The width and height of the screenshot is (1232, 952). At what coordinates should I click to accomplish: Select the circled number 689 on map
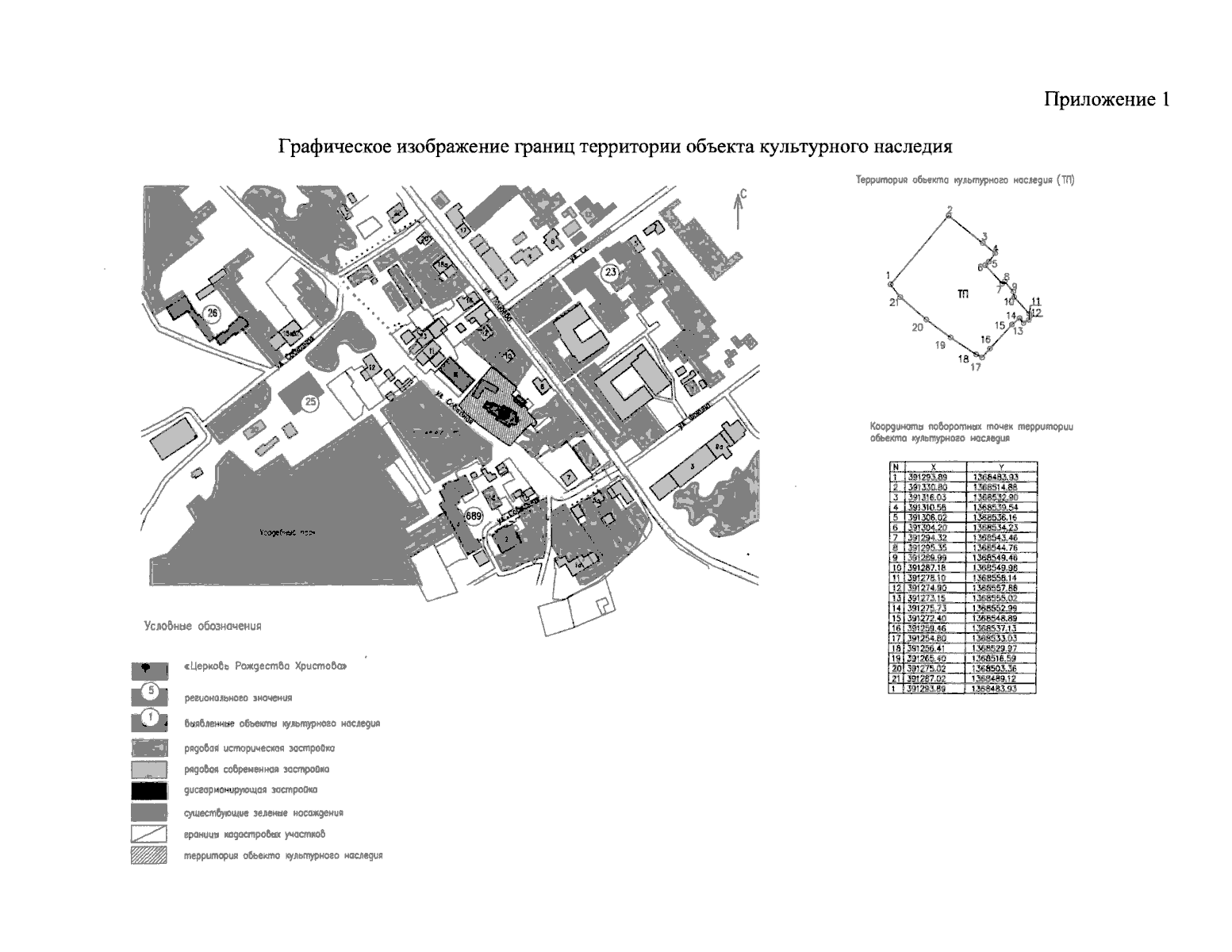[x=474, y=516]
